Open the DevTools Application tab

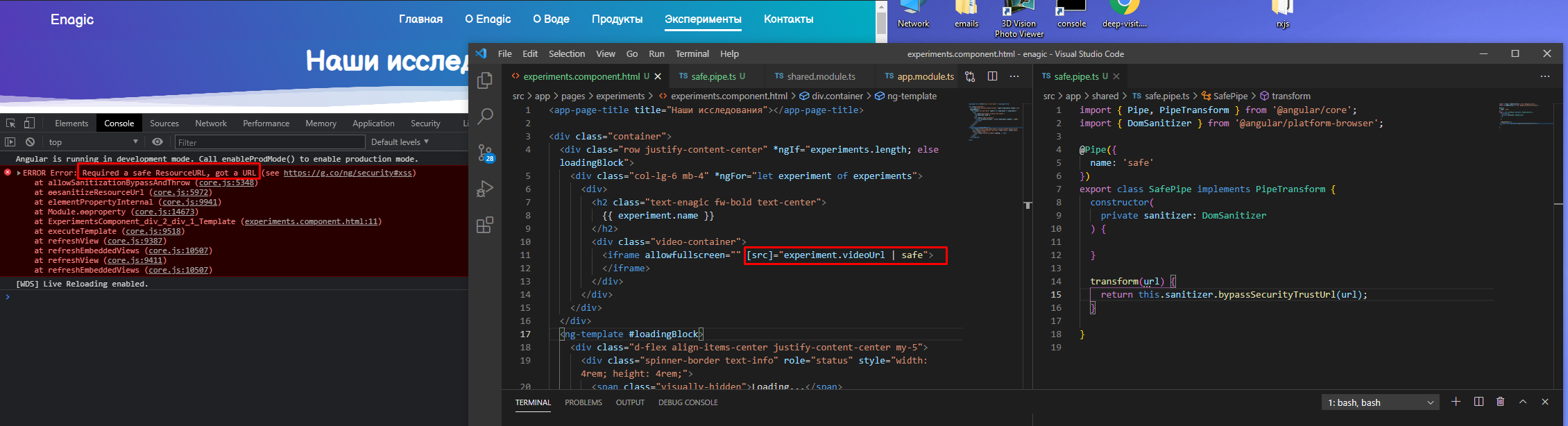(373, 123)
